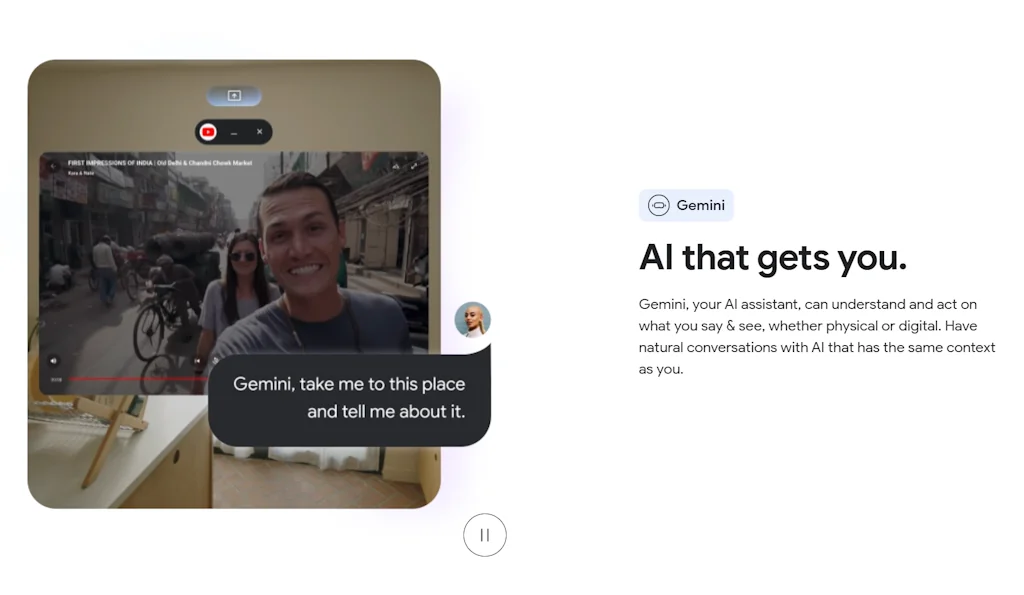Screen dimensions: 1024x595
Task: Enter fullscreen using the expand arrows icon
Action: (414, 164)
